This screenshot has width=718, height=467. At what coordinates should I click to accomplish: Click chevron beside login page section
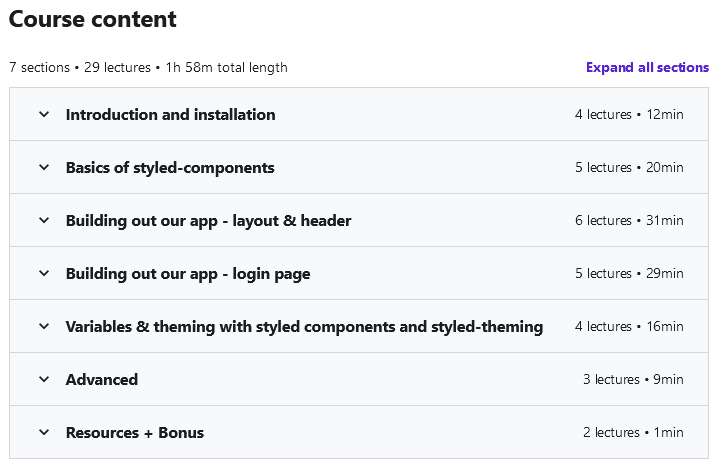click(44, 273)
